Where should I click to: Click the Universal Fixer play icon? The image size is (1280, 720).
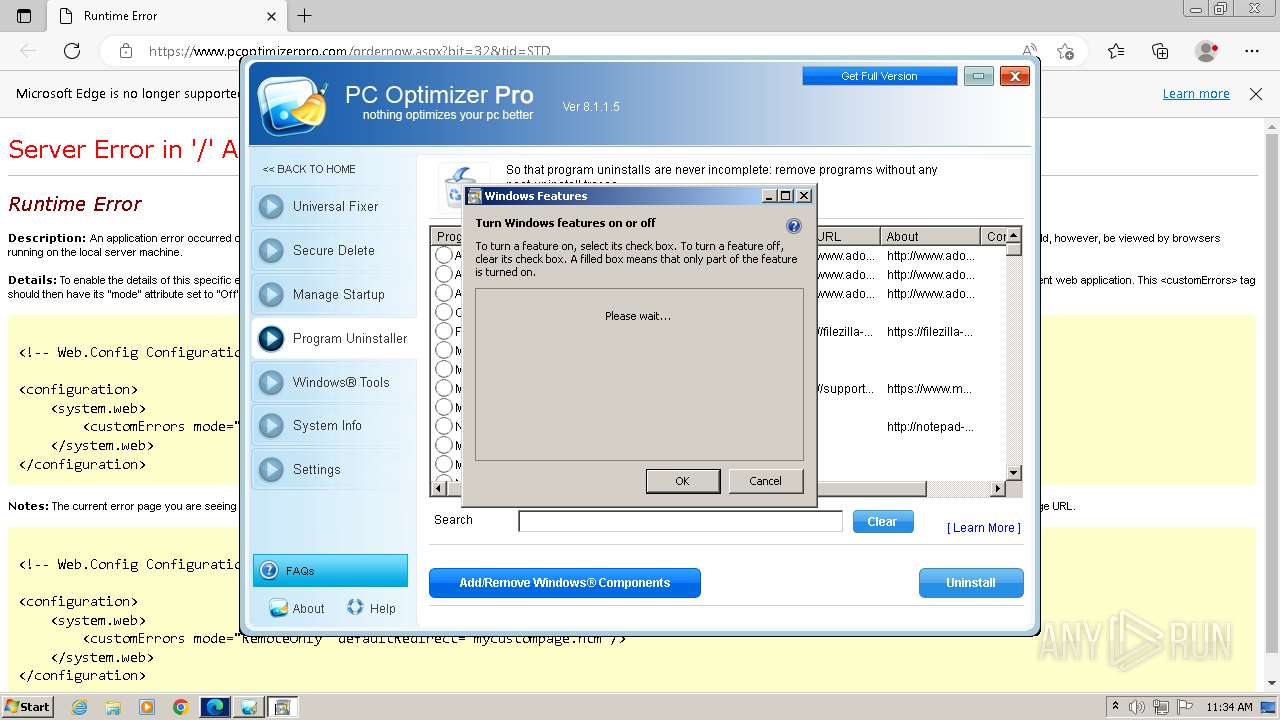point(271,207)
